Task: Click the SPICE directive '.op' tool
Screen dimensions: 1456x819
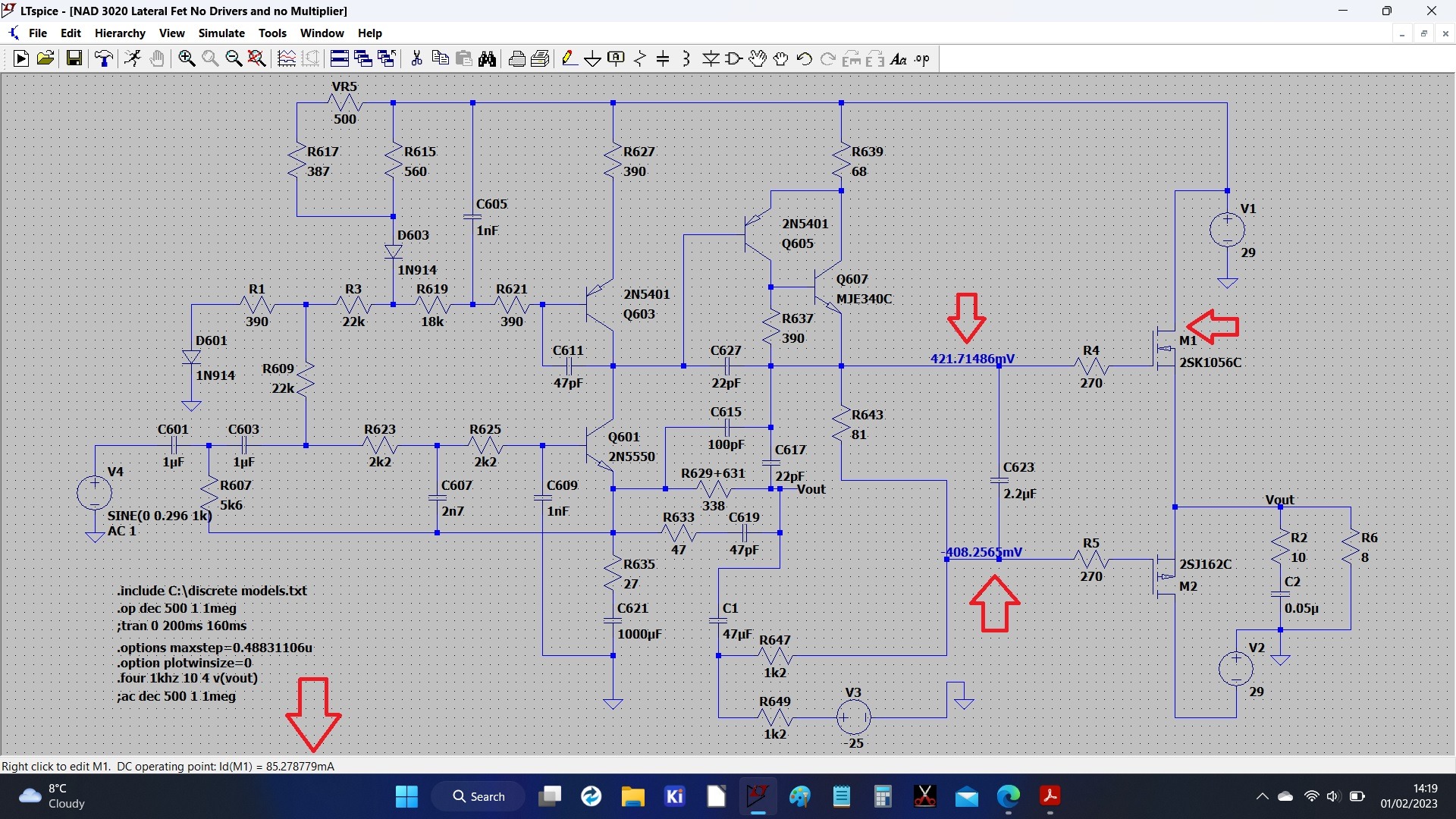Action: [x=922, y=59]
